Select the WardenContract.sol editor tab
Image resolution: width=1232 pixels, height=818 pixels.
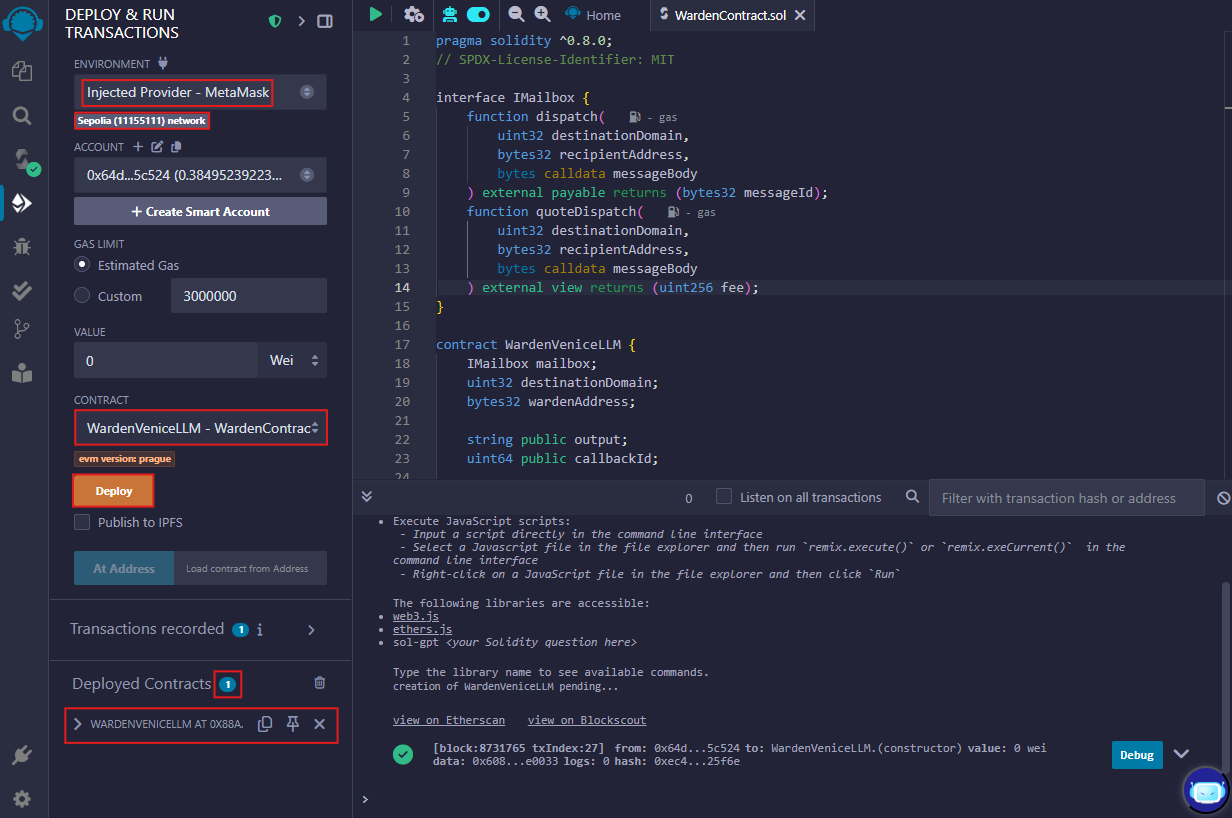[x=728, y=15]
